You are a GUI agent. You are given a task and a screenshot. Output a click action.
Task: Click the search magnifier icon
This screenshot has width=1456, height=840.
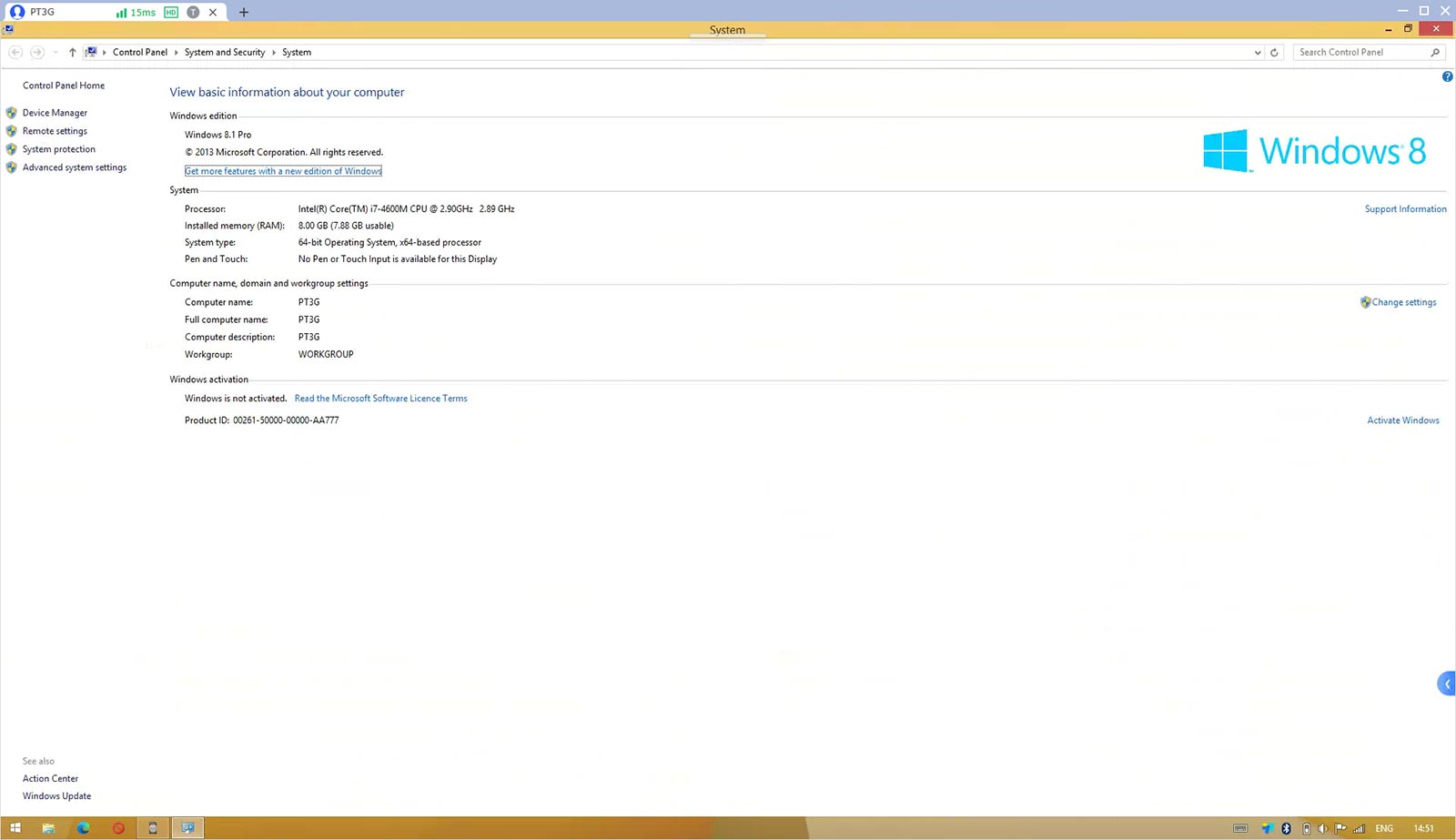pyautogui.click(x=1435, y=53)
